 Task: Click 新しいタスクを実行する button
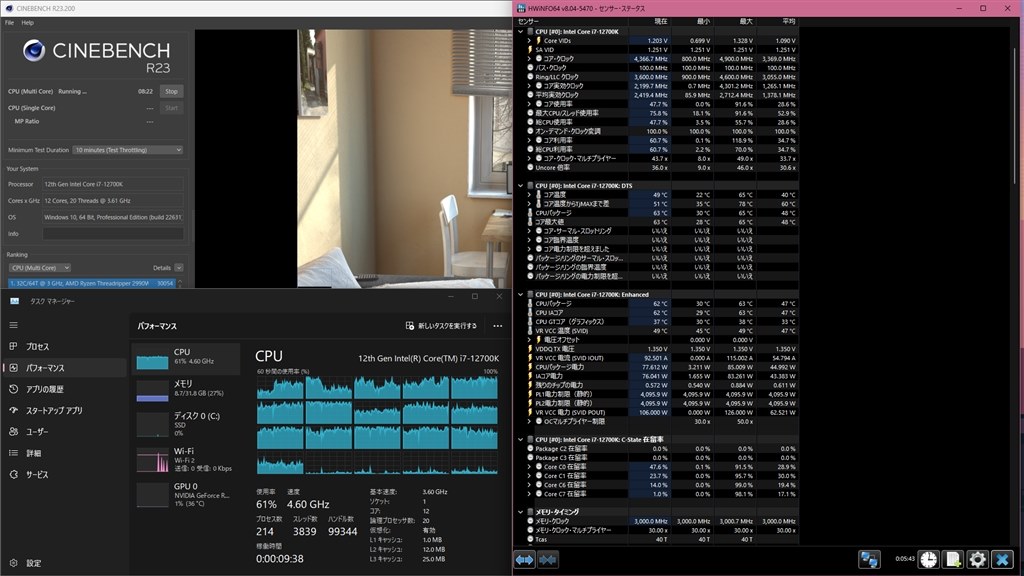point(441,326)
